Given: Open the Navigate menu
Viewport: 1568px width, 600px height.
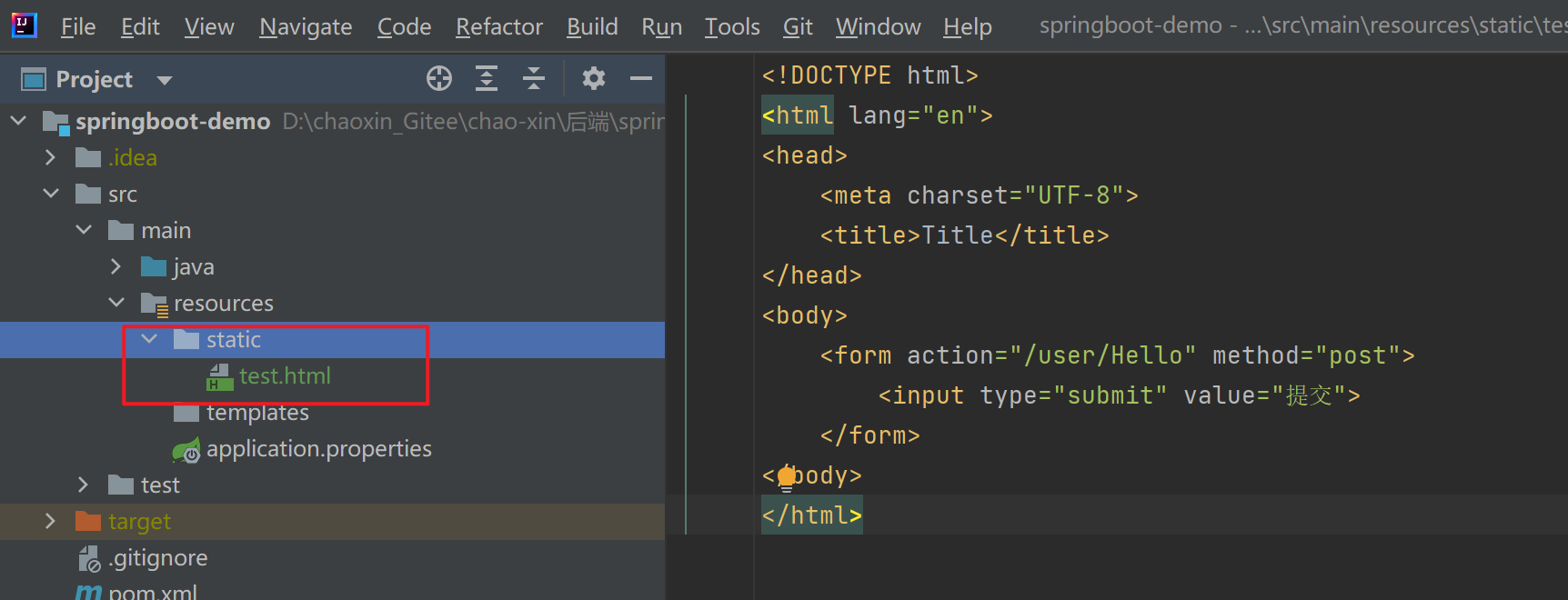Looking at the screenshot, I should 306,27.
